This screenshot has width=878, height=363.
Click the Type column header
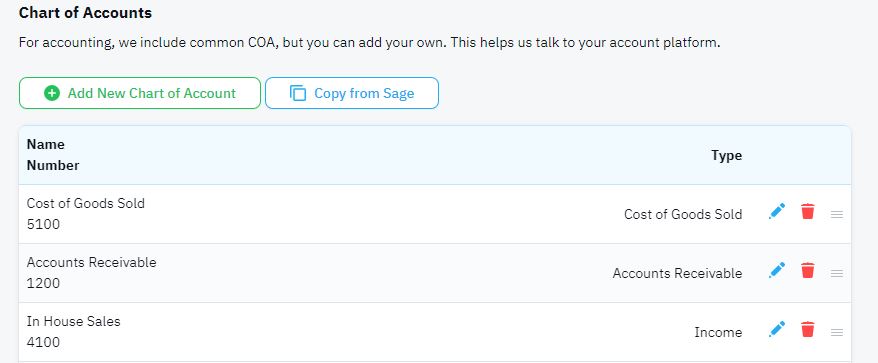(x=726, y=155)
